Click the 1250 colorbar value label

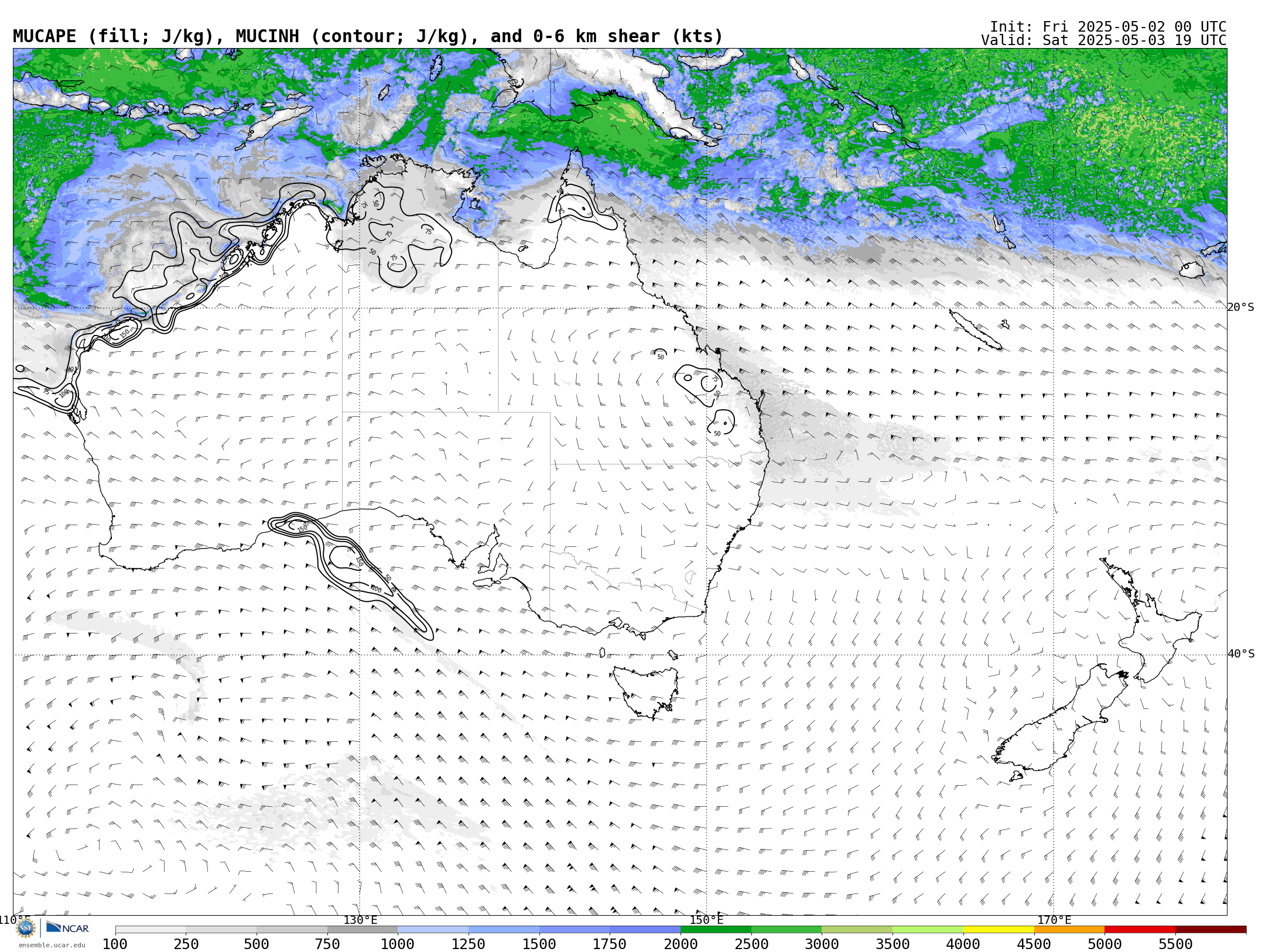coord(469,944)
